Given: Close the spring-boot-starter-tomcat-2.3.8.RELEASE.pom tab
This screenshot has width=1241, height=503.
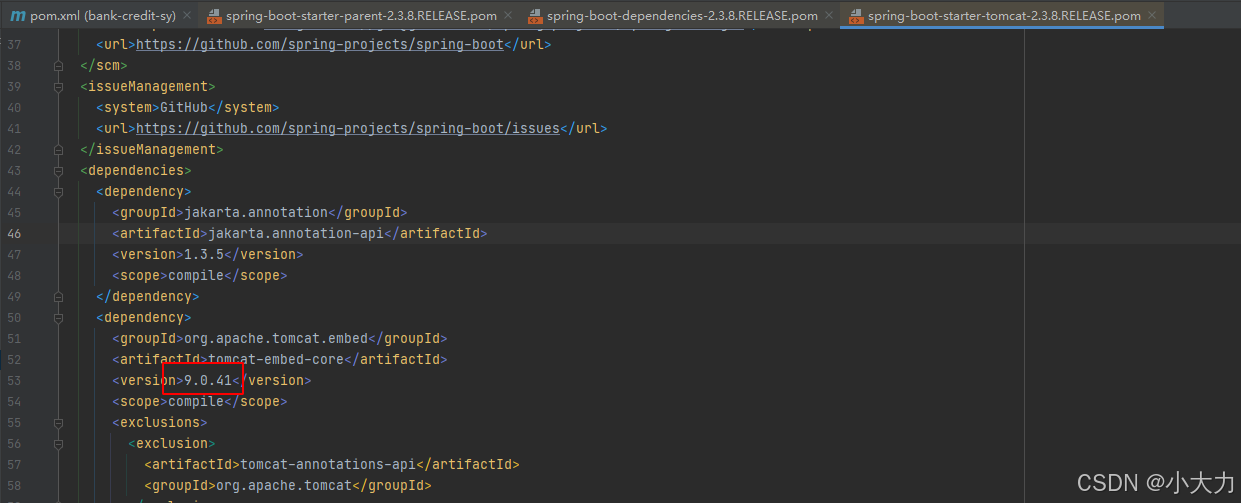Looking at the screenshot, I should pos(1152,16).
